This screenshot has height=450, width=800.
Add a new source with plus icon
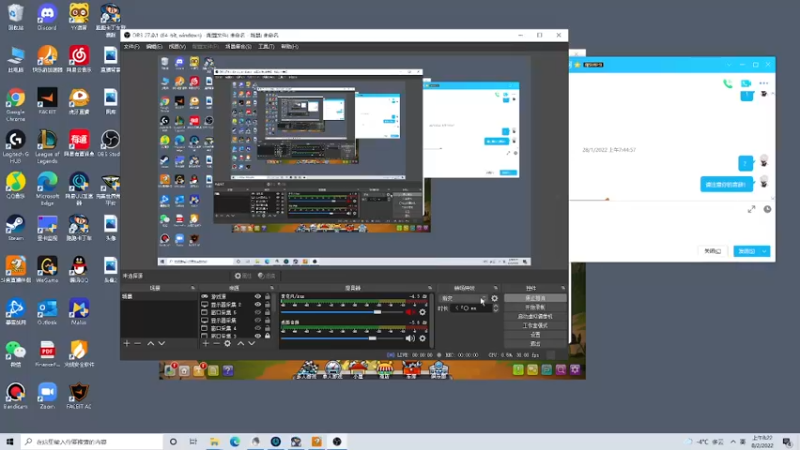(206, 343)
